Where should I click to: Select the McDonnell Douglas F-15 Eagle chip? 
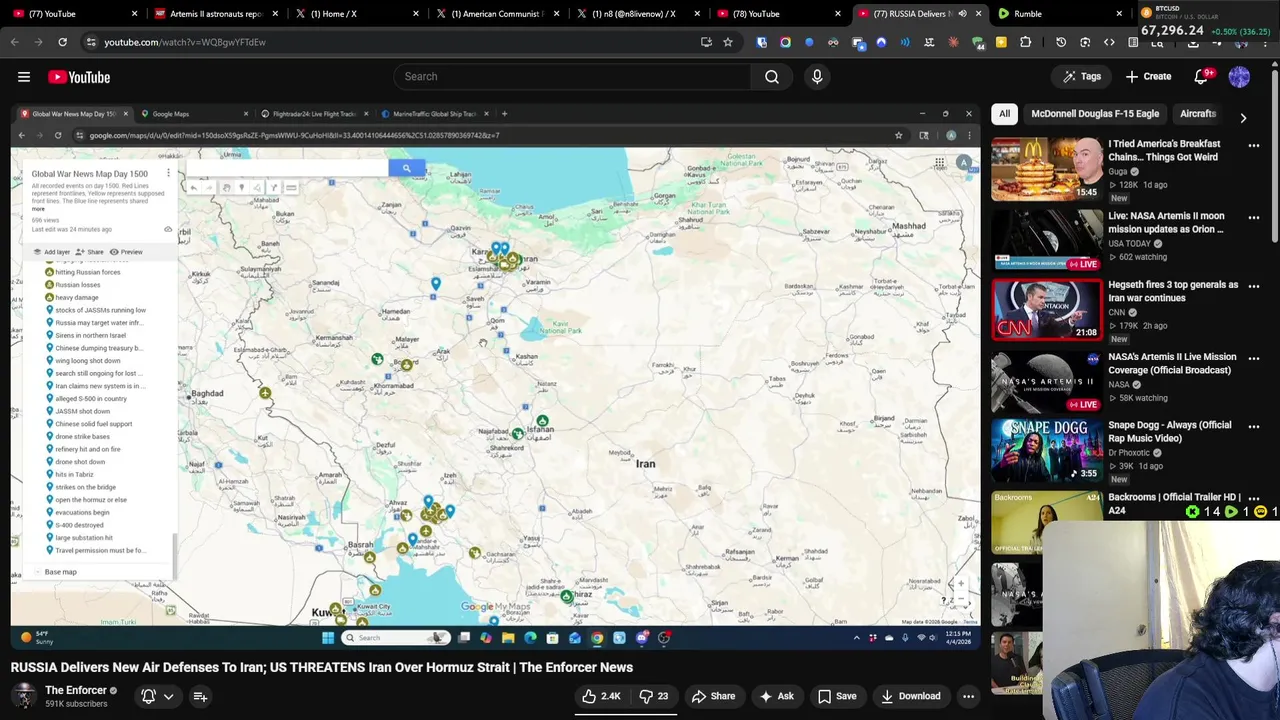(x=1095, y=114)
